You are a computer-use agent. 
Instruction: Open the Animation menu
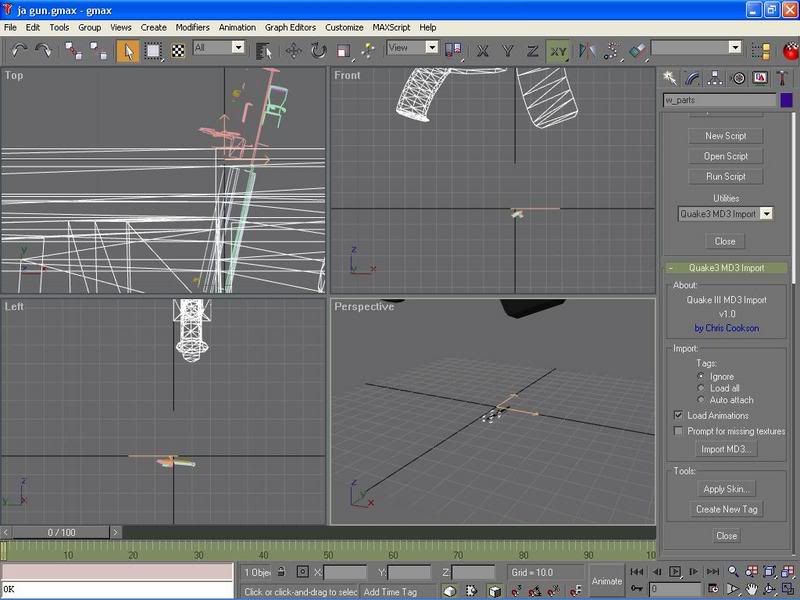pyautogui.click(x=237, y=28)
